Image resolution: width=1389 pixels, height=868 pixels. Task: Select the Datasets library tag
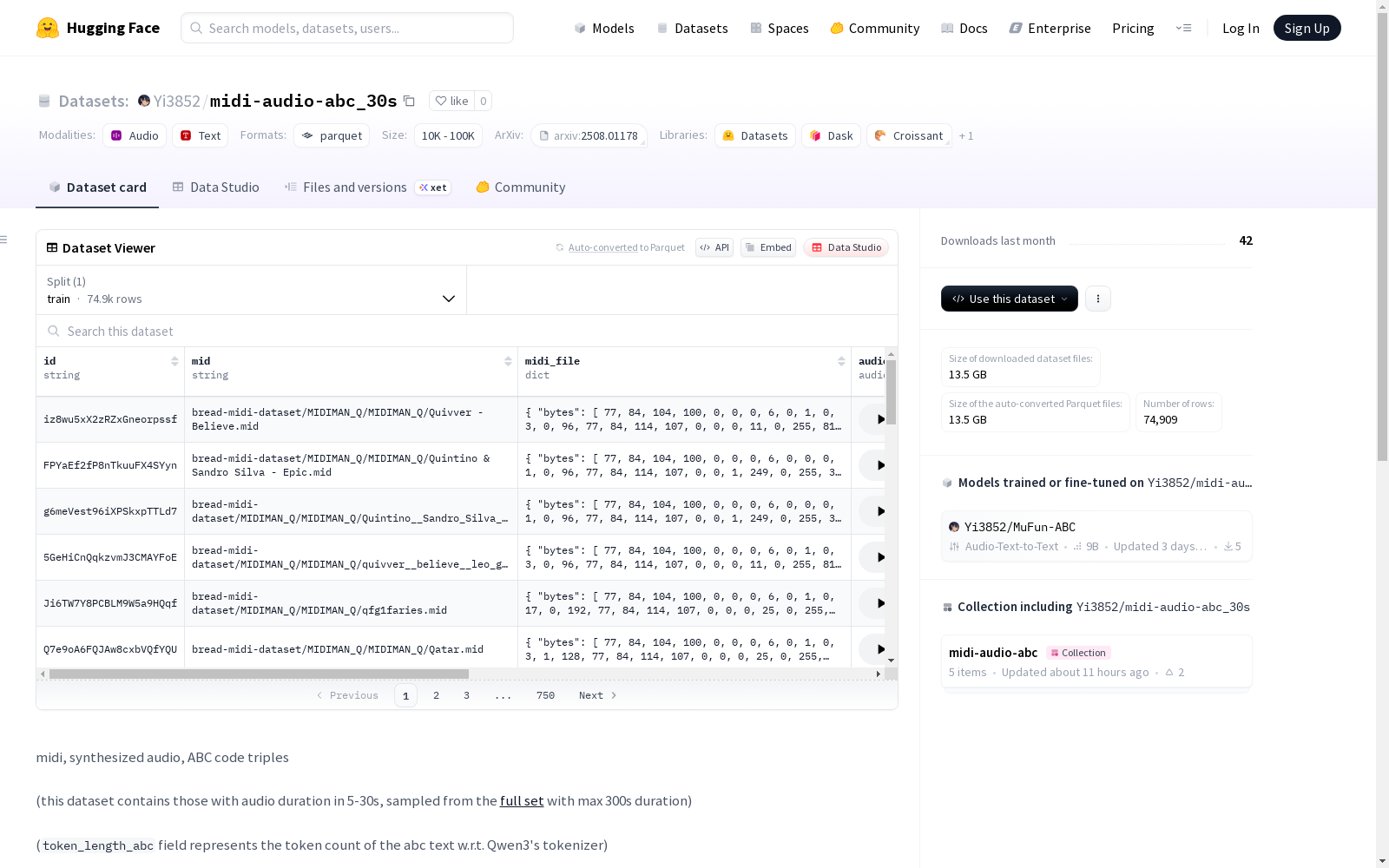755,135
